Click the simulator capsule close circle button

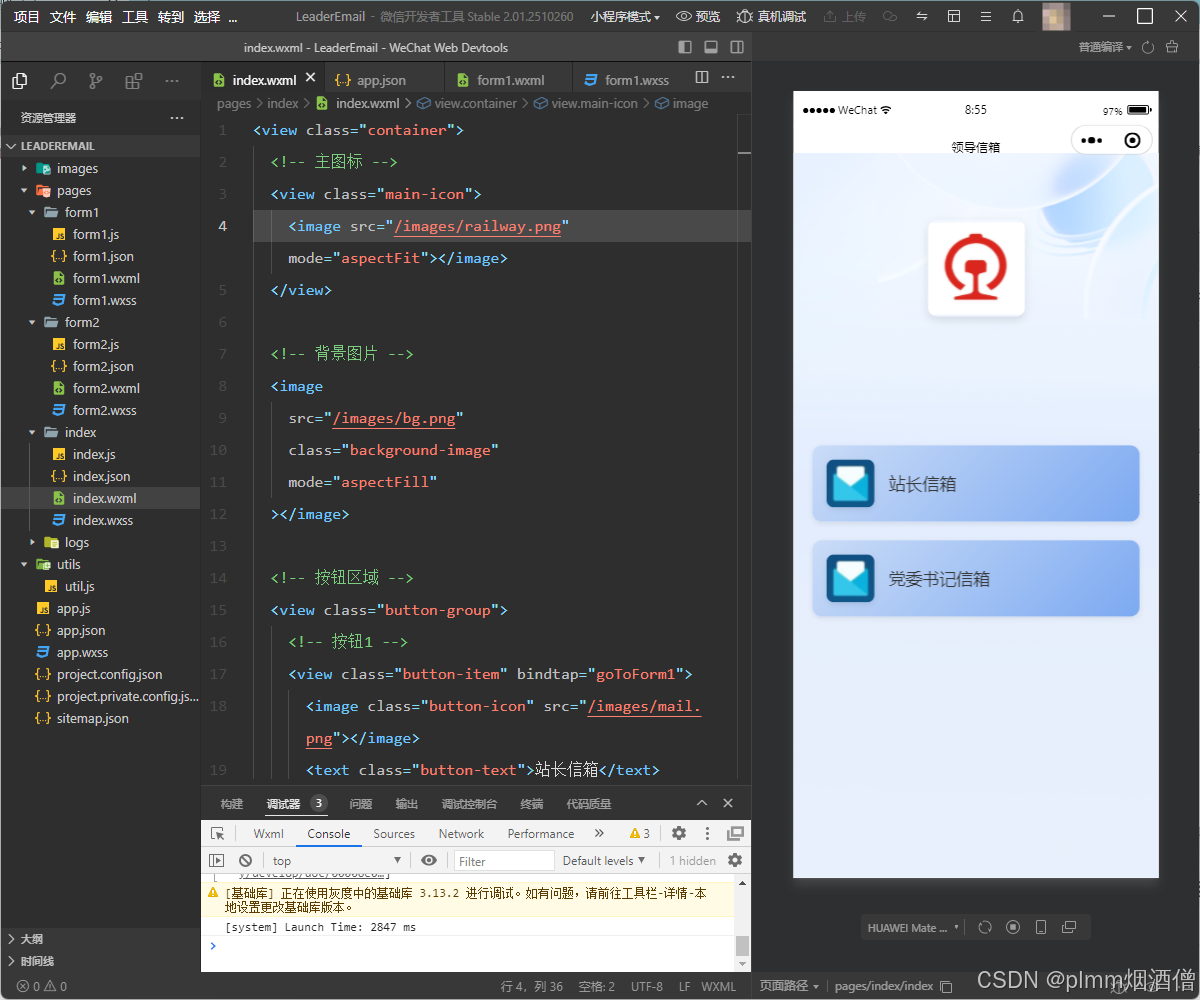(x=1132, y=141)
